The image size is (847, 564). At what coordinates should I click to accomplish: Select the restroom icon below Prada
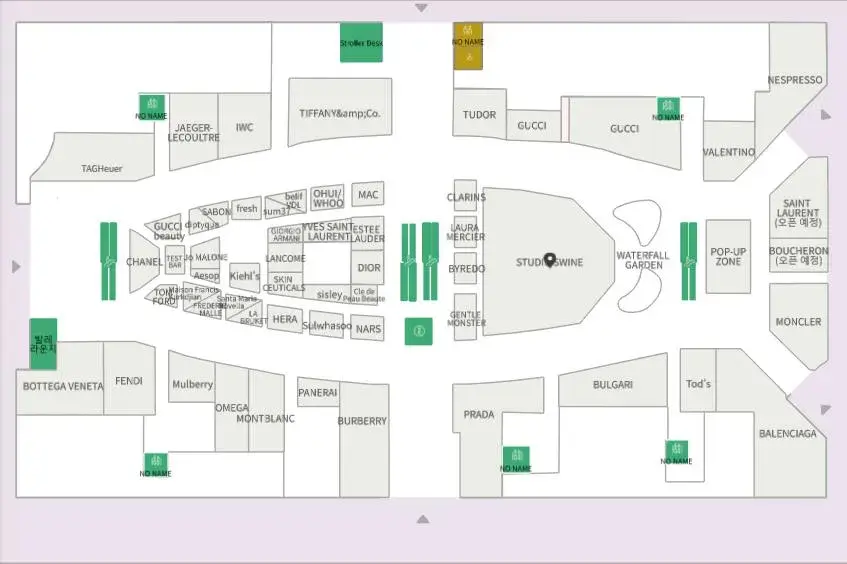[516, 457]
